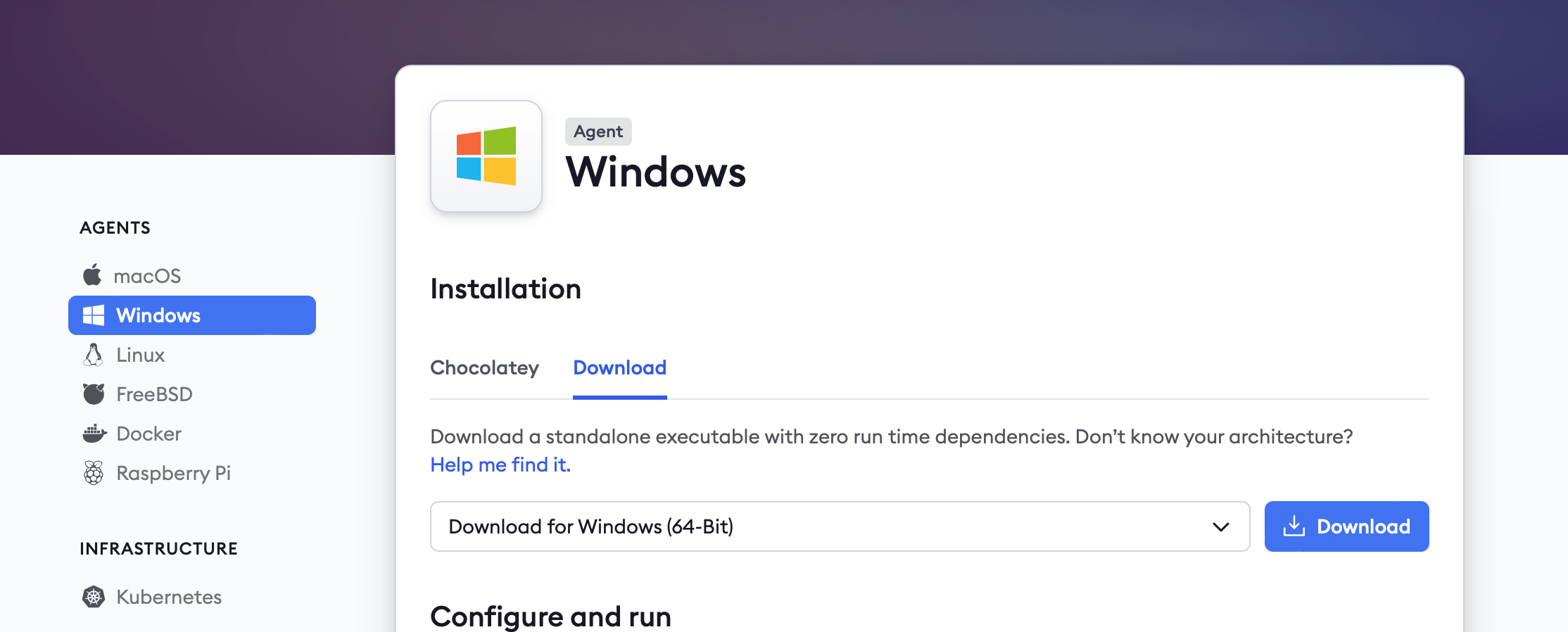Click the Linux penguin icon
This screenshot has width=1568, height=632.
point(93,355)
